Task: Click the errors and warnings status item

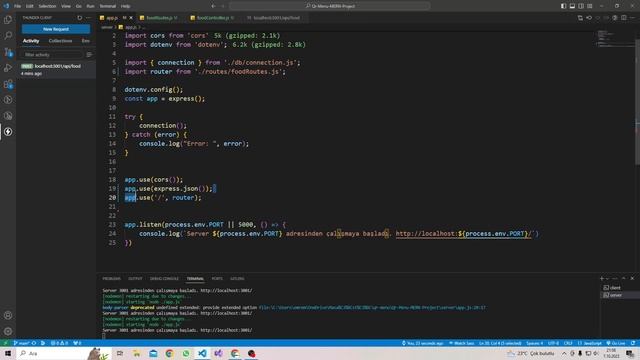Action: 60,343
